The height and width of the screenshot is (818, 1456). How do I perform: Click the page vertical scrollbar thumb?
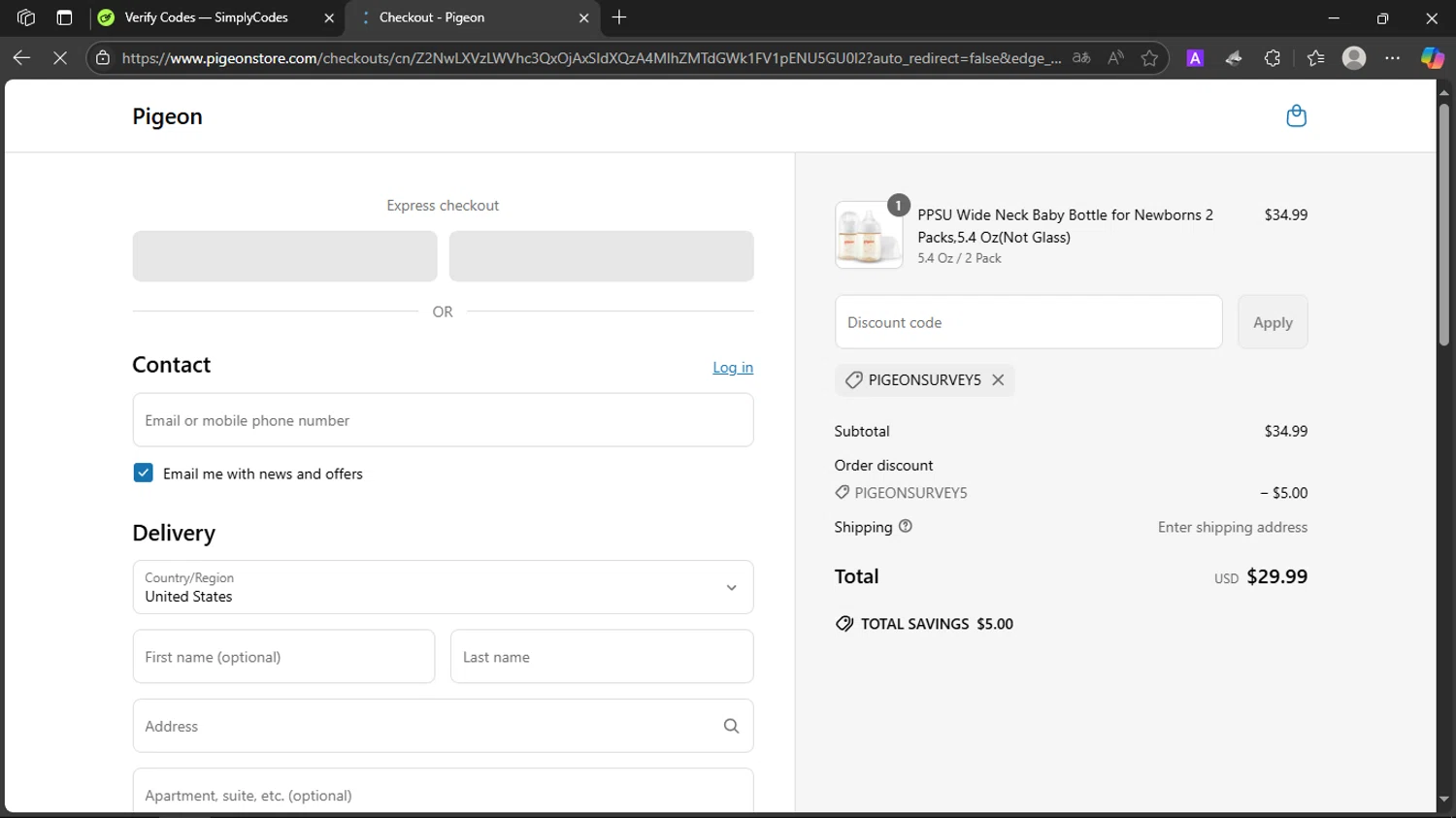pyautogui.click(x=1443, y=223)
